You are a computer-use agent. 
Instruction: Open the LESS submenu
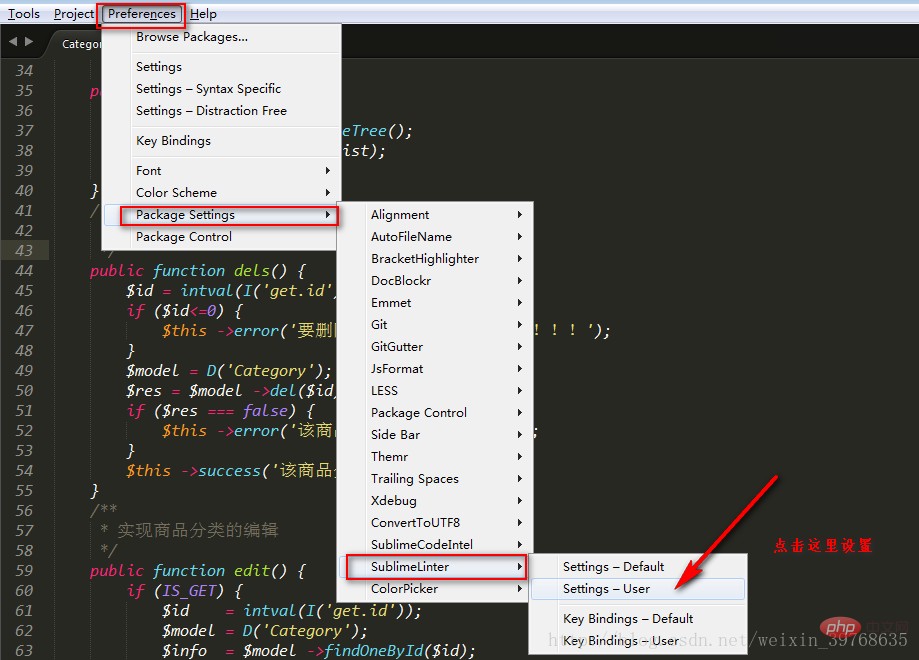435,391
